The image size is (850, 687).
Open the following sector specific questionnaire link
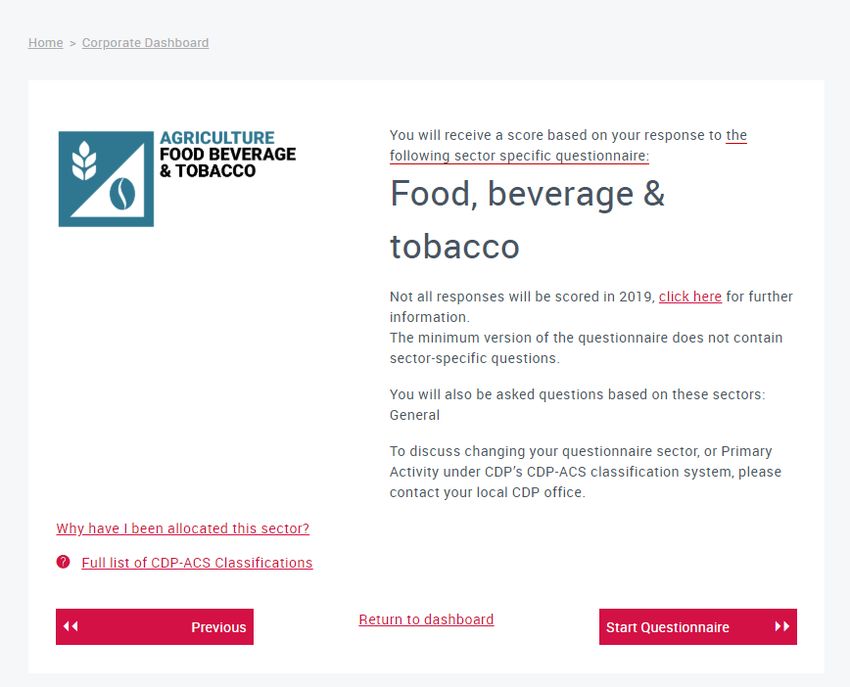point(568,145)
